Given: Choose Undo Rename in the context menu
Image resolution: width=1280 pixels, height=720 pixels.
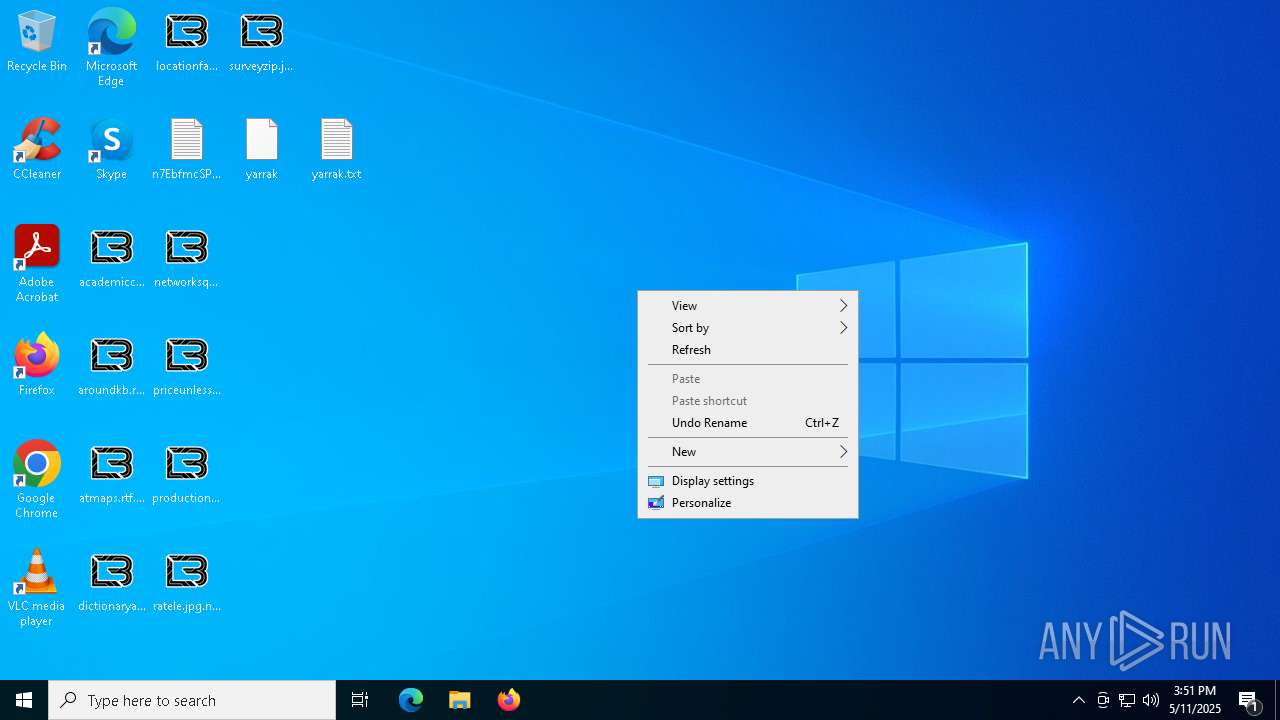Looking at the screenshot, I should (748, 423).
